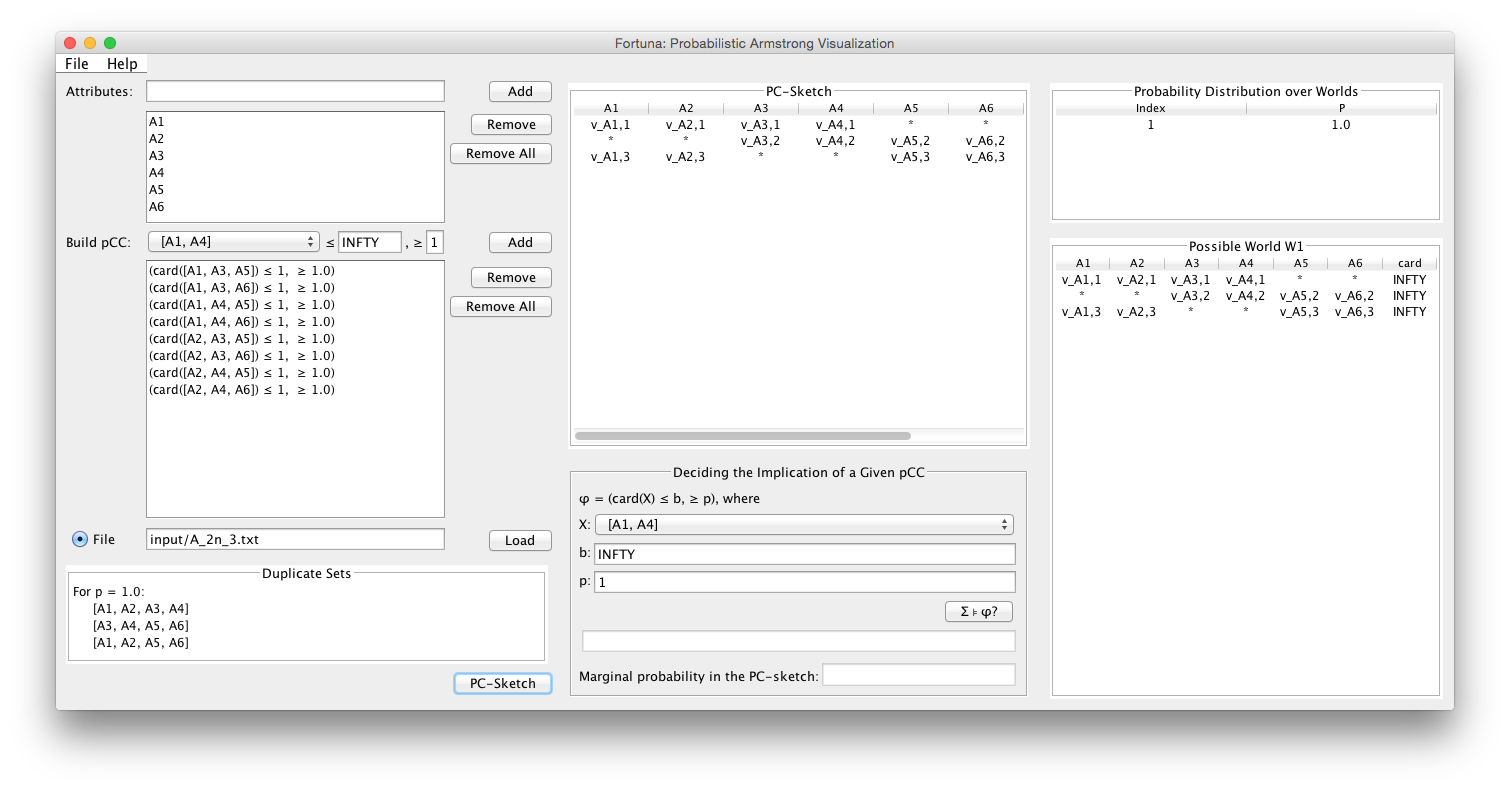Image resolution: width=1510 pixels, height=790 pixels.
Task: Click the P column header in Probability Distribution
Action: coord(1341,108)
